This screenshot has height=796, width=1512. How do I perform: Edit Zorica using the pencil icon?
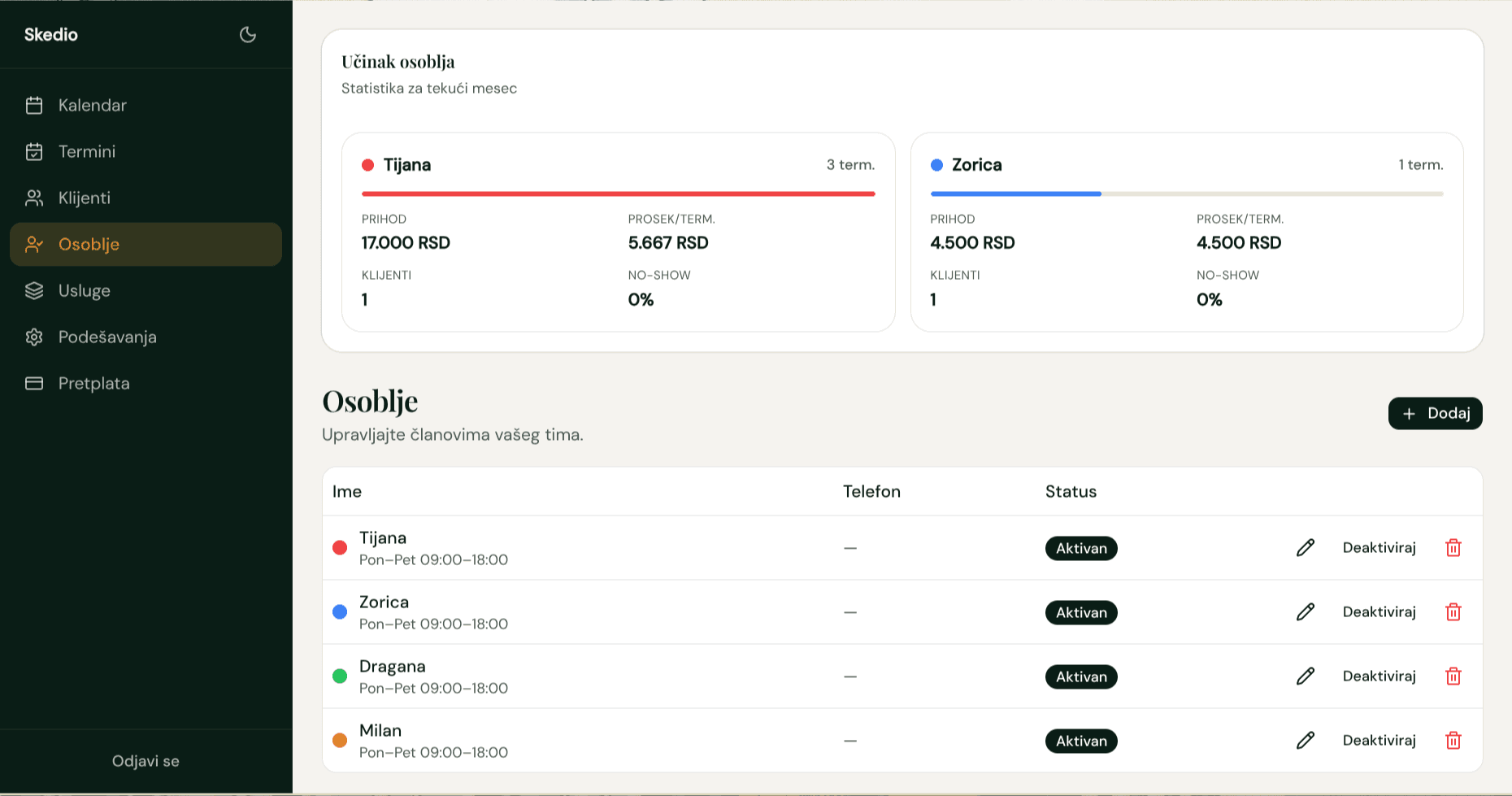[x=1306, y=612]
